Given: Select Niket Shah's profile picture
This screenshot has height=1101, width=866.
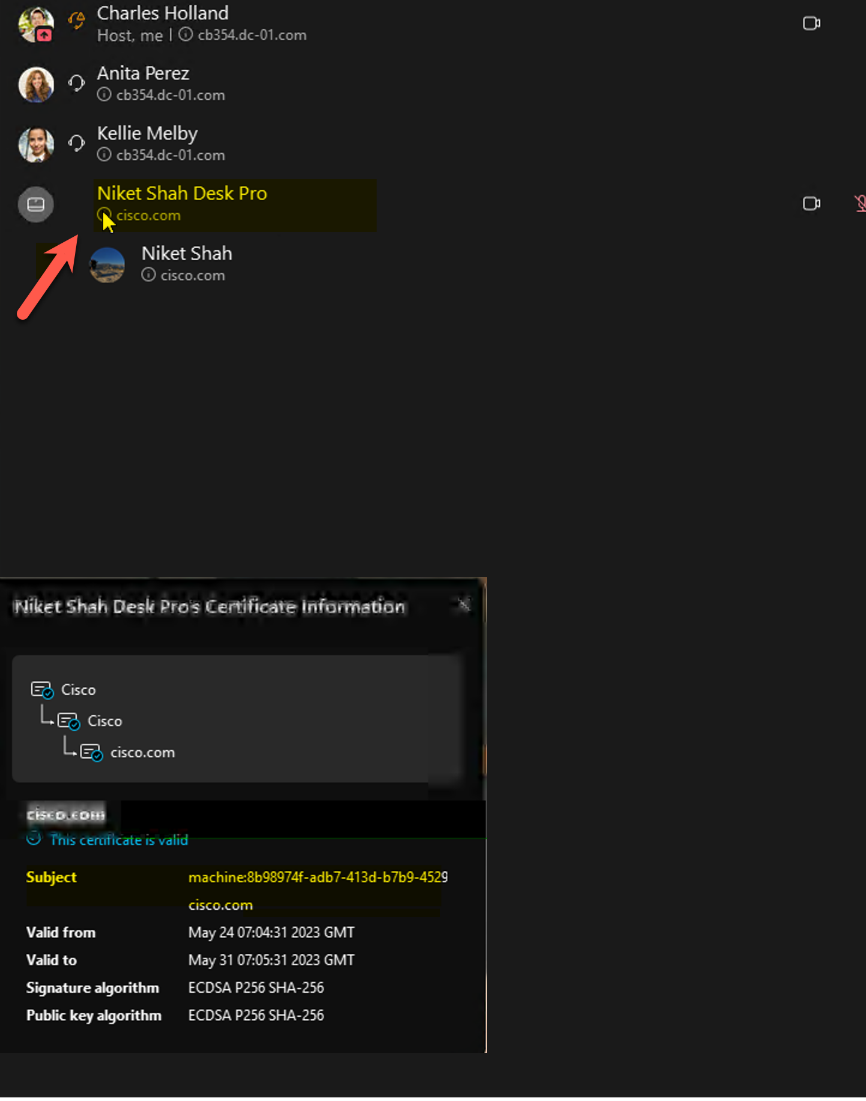Looking at the screenshot, I should point(107,265).
